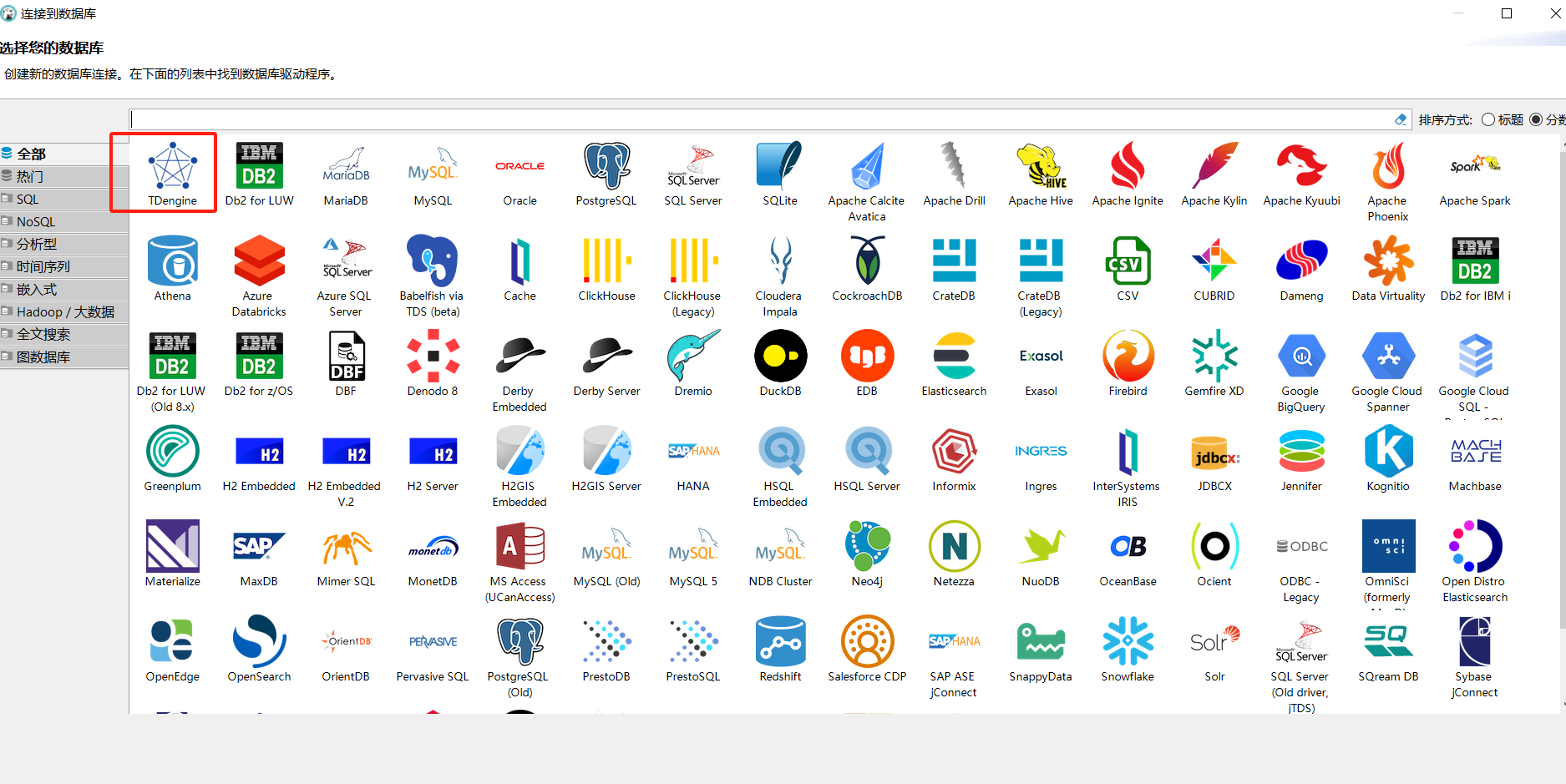
Task: Select the Dremio narwhal icon
Action: point(693,356)
